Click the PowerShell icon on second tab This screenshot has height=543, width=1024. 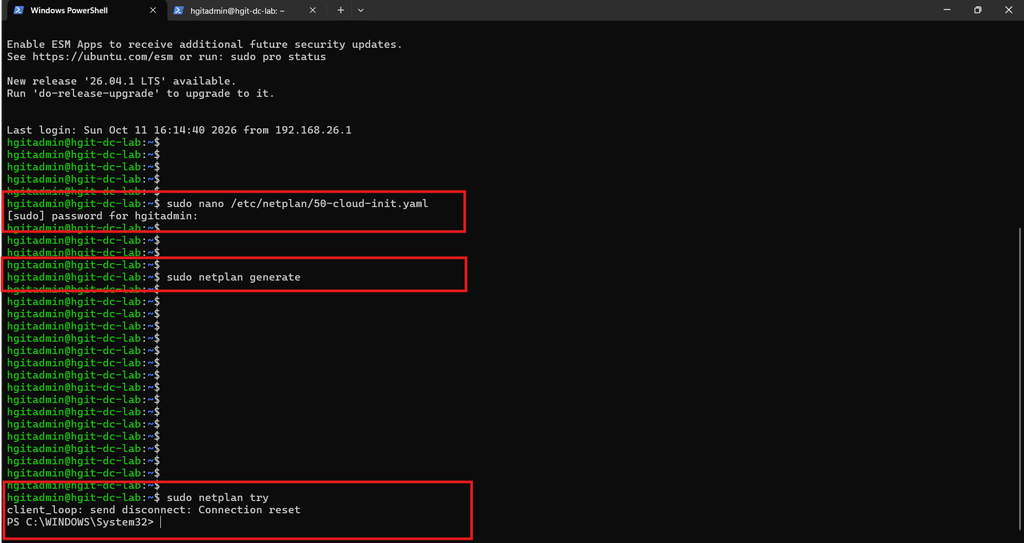coord(178,10)
